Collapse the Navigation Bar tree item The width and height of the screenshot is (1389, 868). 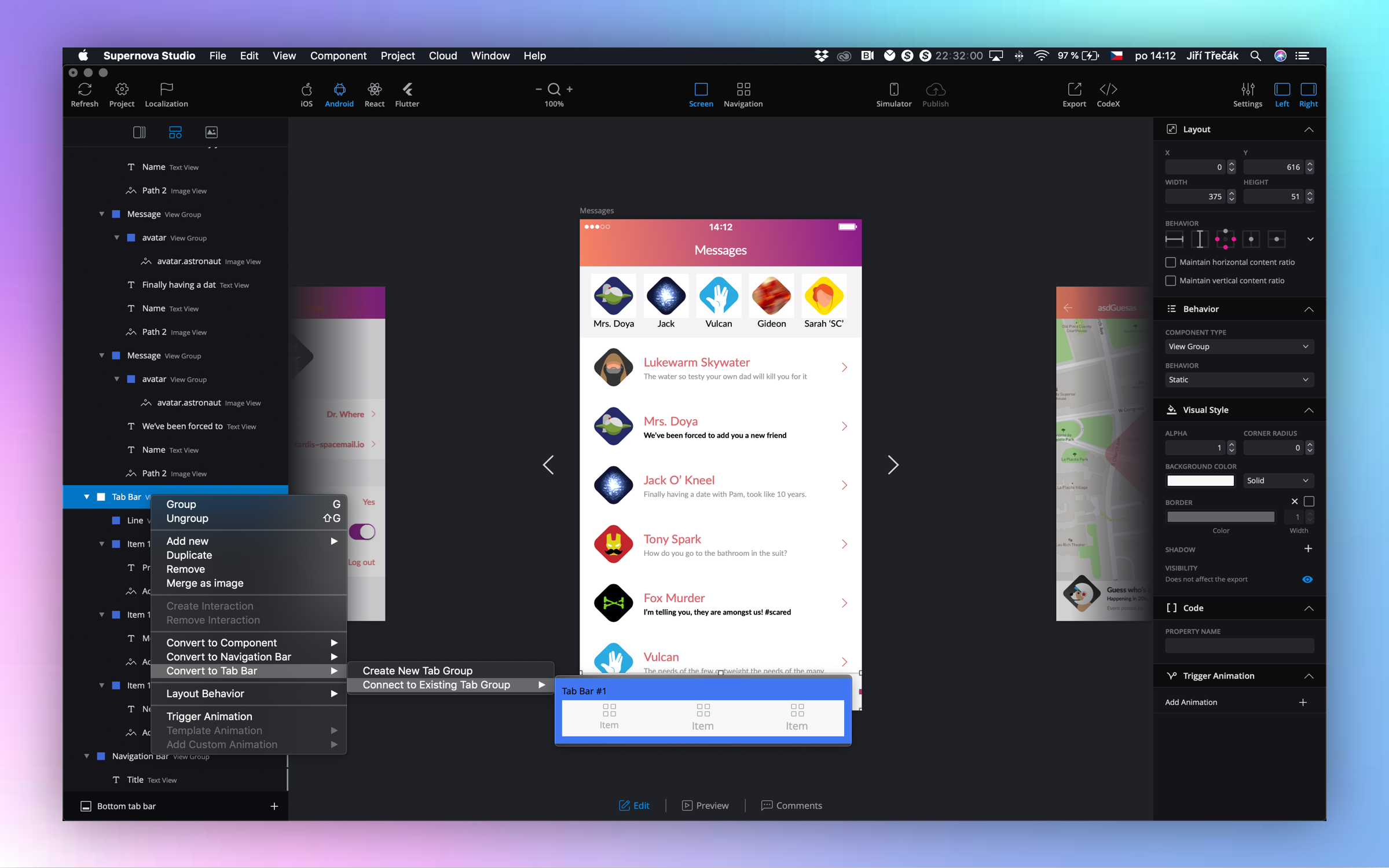(87, 756)
